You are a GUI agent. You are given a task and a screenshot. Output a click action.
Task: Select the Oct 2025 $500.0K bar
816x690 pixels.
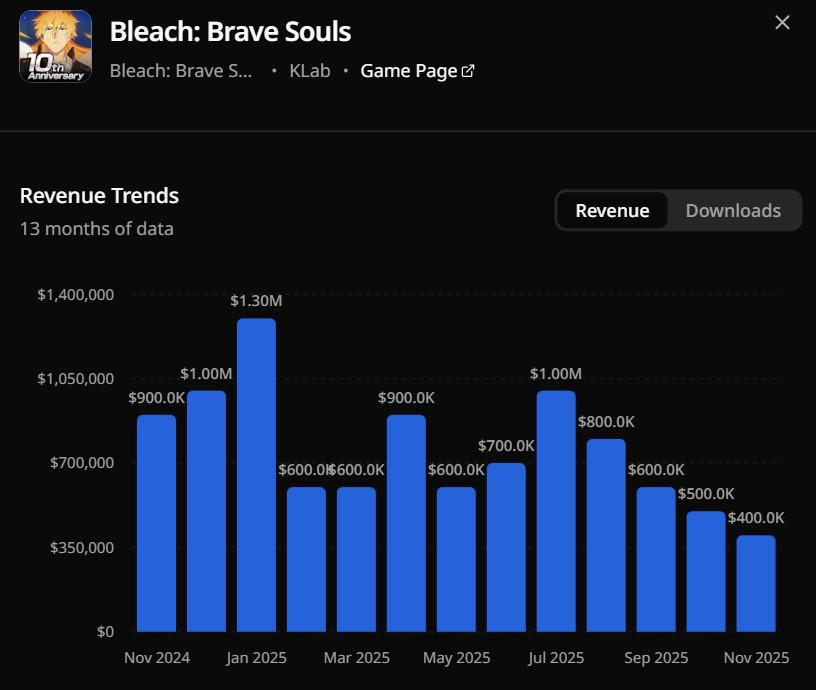pos(706,571)
